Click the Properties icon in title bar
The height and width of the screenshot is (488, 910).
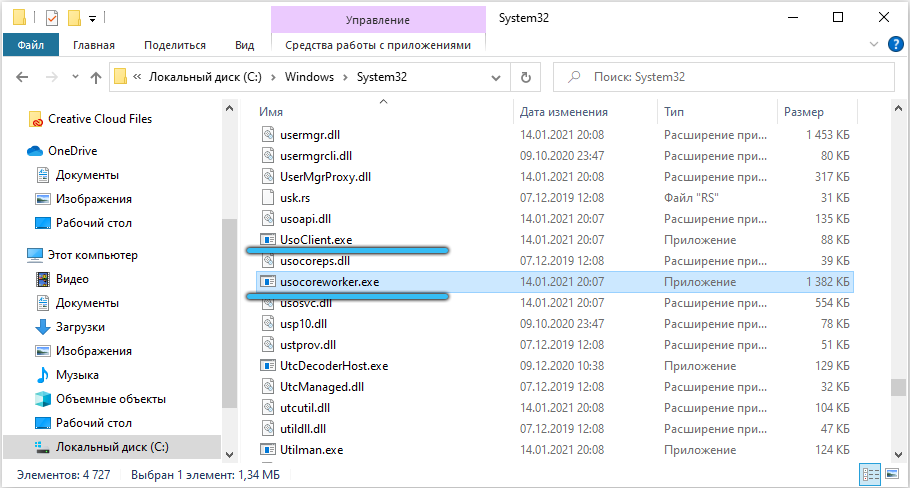52,18
